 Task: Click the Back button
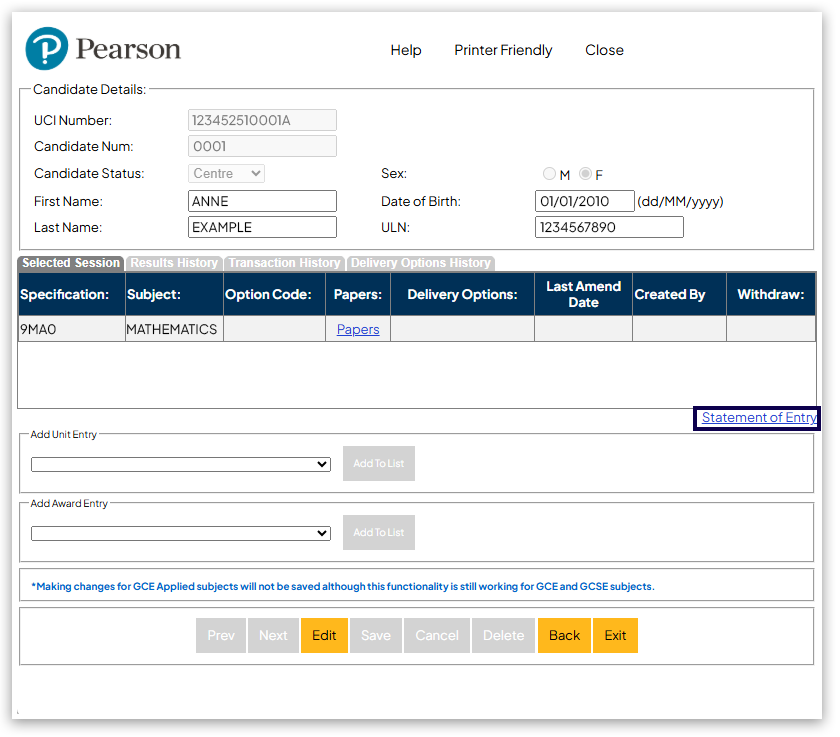coord(564,635)
